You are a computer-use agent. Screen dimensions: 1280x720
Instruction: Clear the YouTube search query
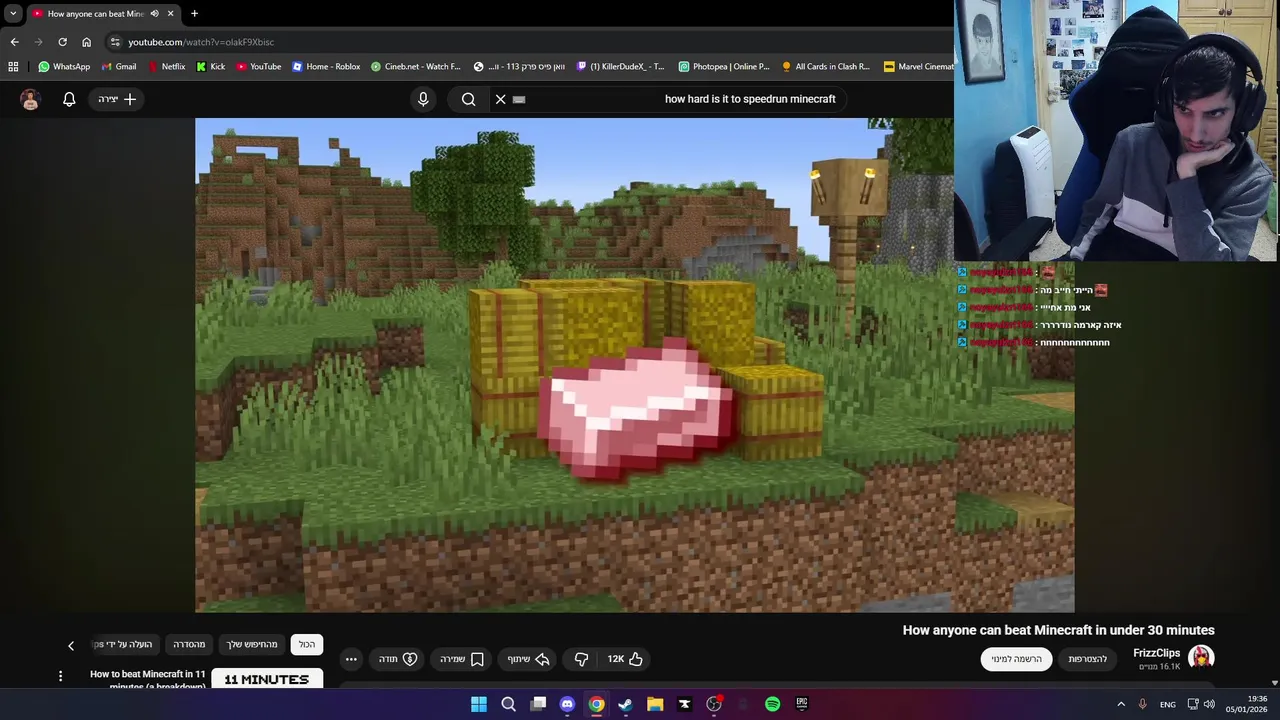coord(501,99)
